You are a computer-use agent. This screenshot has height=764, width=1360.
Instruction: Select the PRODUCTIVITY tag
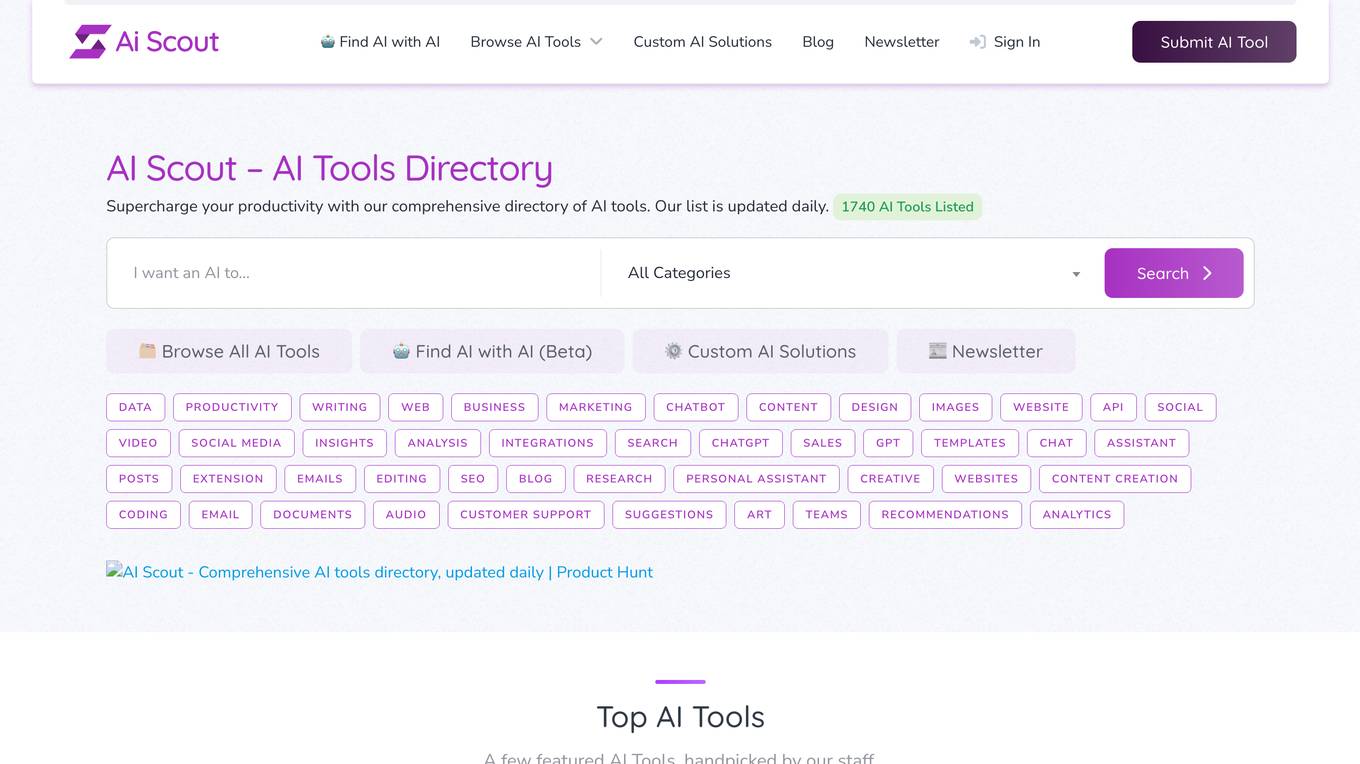pyautogui.click(x=232, y=407)
